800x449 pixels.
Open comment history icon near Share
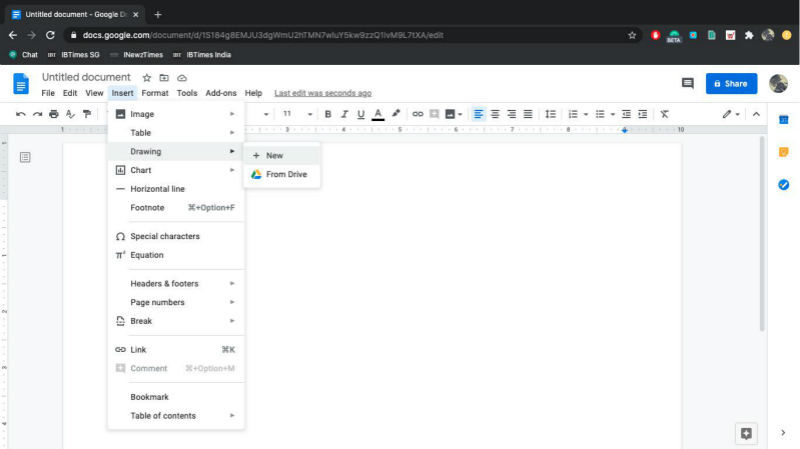coord(687,84)
